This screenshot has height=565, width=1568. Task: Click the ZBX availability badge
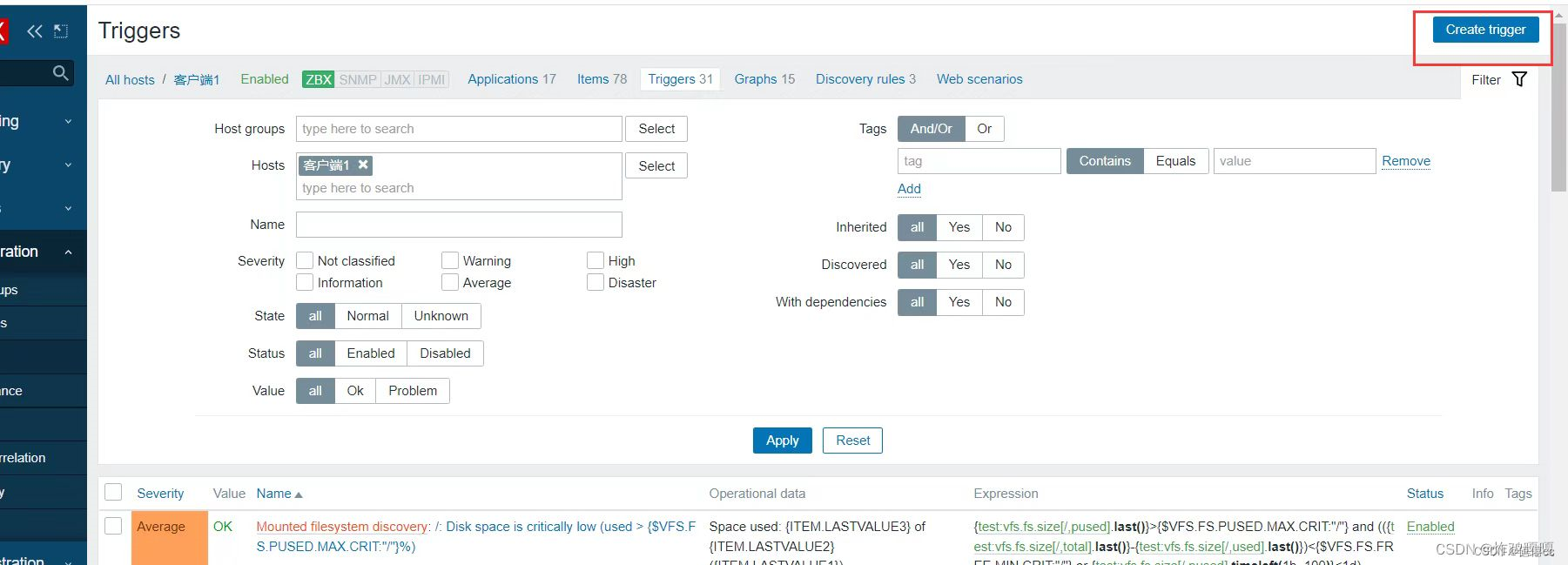tap(318, 79)
